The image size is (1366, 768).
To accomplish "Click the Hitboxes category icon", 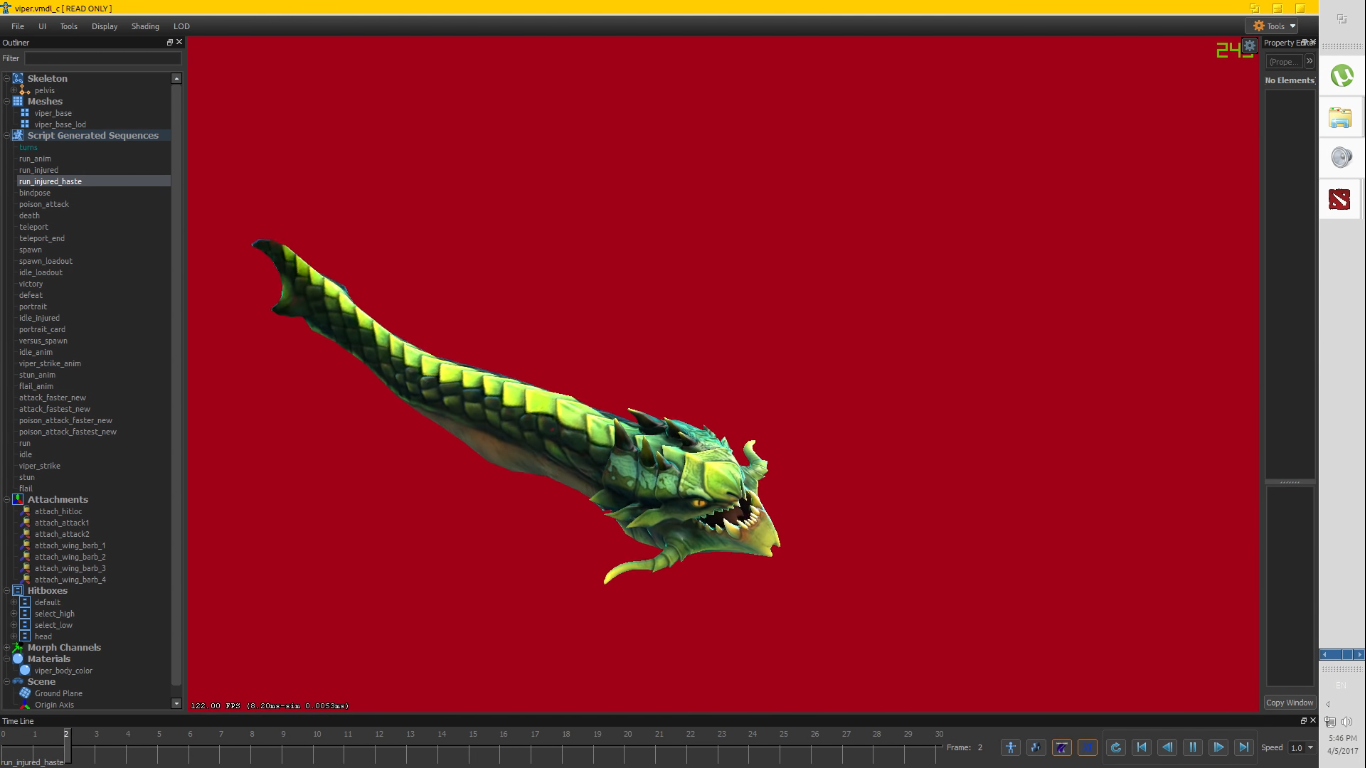I will click(x=18, y=590).
